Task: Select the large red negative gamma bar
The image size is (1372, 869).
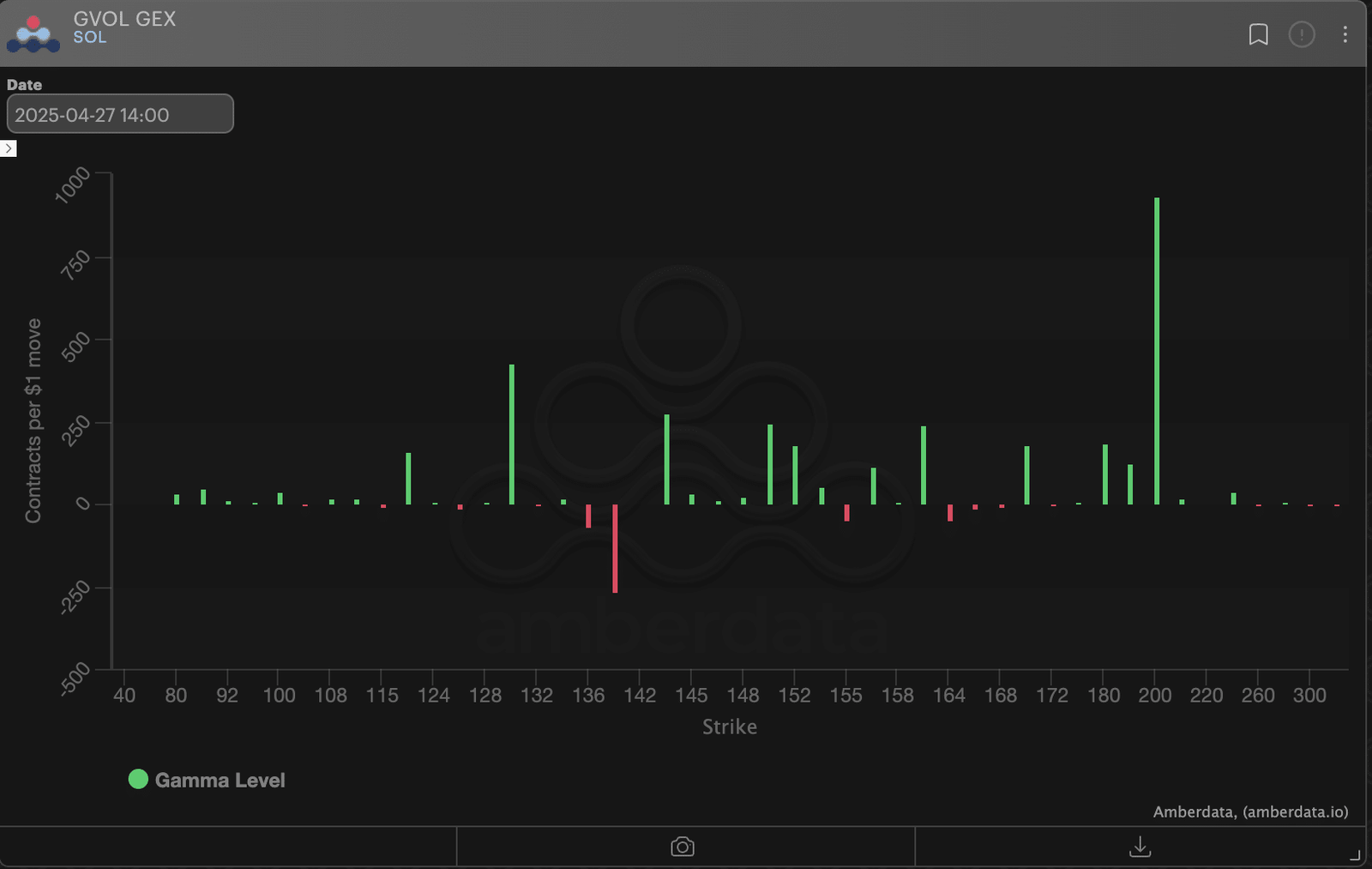Action: [x=615, y=548]
